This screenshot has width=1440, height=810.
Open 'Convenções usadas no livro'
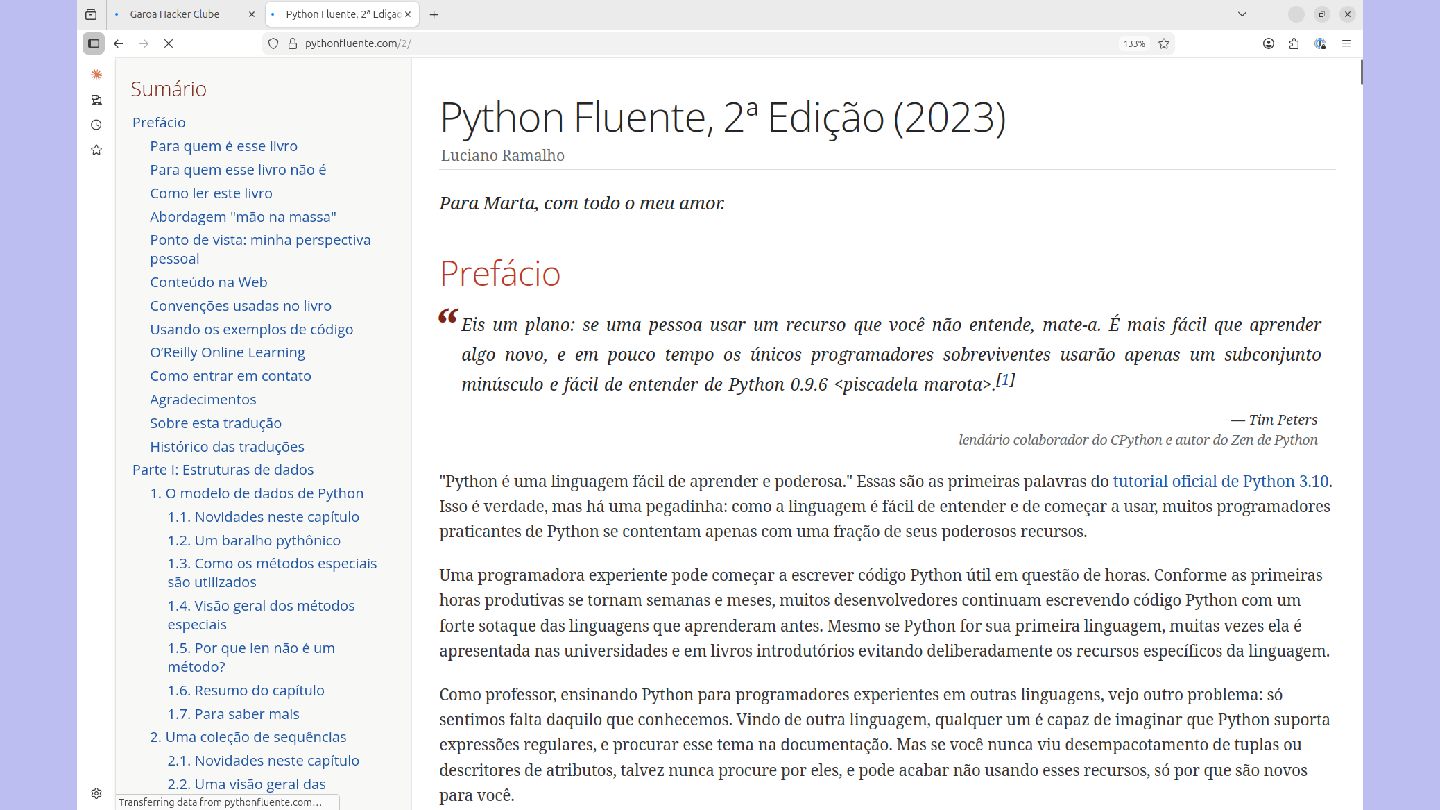(x=241, y=306)
